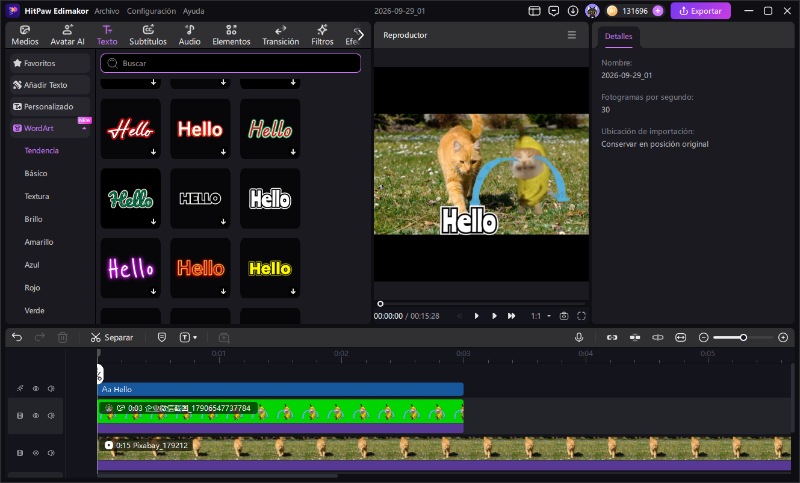The image size is (800, 483).
Task: Hide the Hello text track
Action: click(36, 389)
